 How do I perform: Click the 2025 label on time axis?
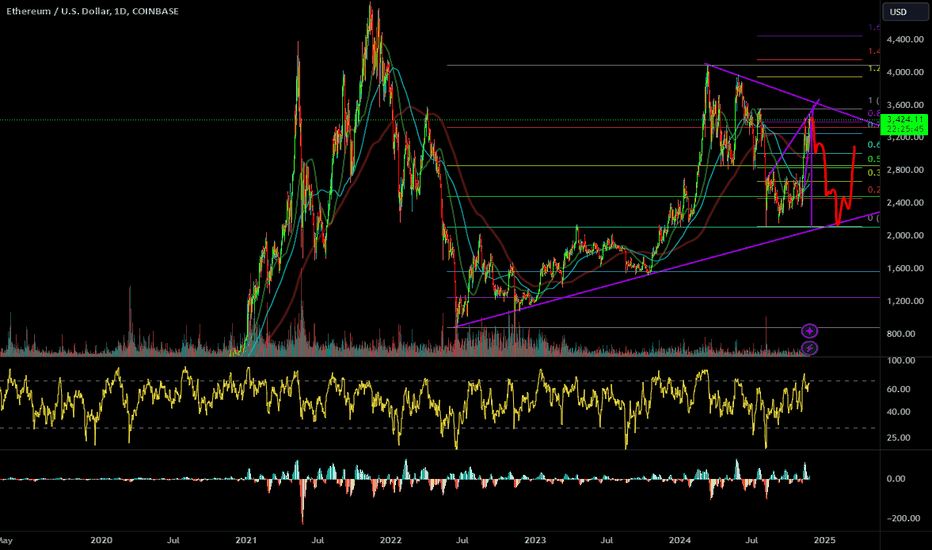click(824, 540)
